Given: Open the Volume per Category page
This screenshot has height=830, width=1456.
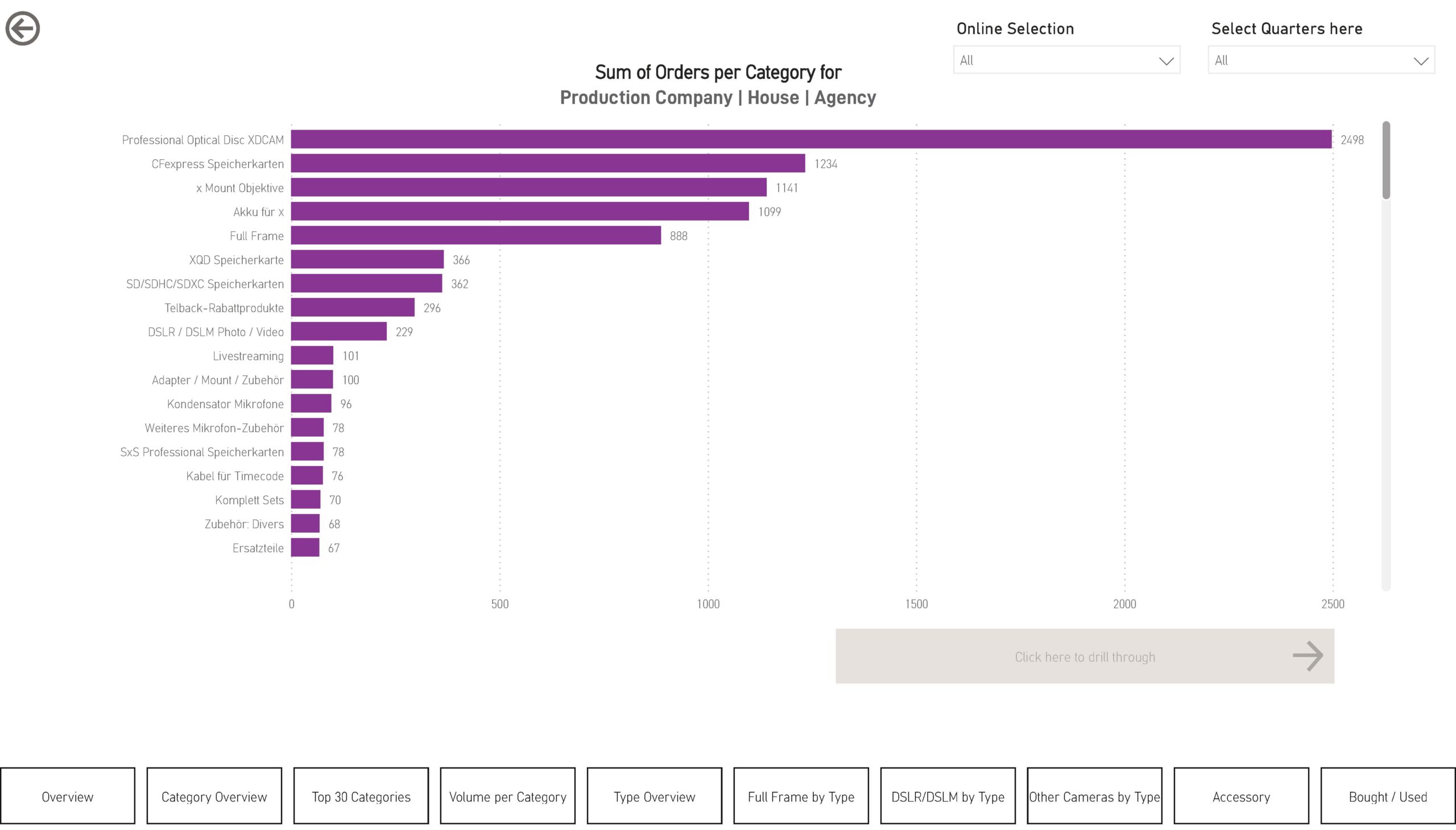Looking at the screenshot, I should pos(507,796).
